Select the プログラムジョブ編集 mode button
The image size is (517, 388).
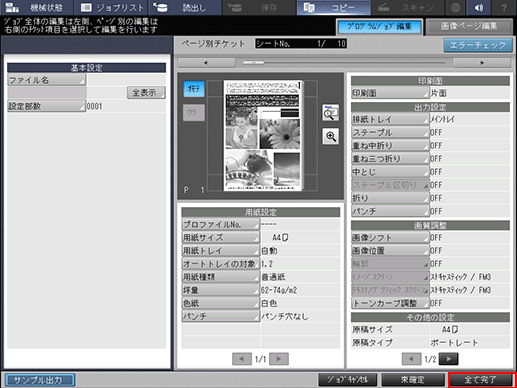pos(379,27)
